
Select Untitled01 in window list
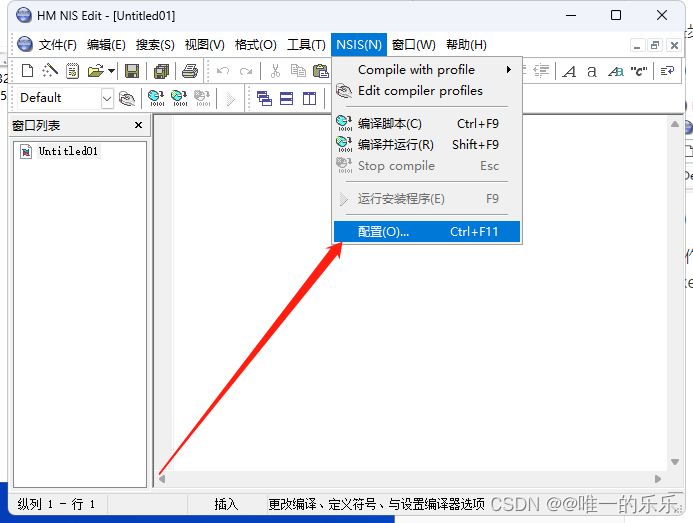(68, 151)
